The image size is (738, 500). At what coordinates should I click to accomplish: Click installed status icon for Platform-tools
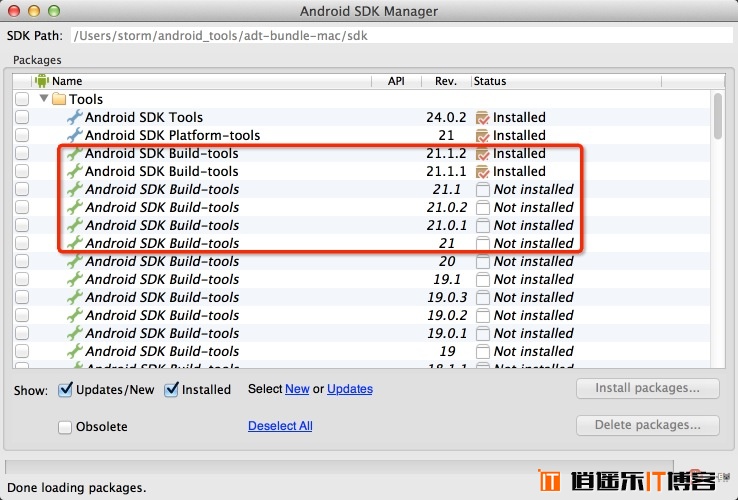482,136
